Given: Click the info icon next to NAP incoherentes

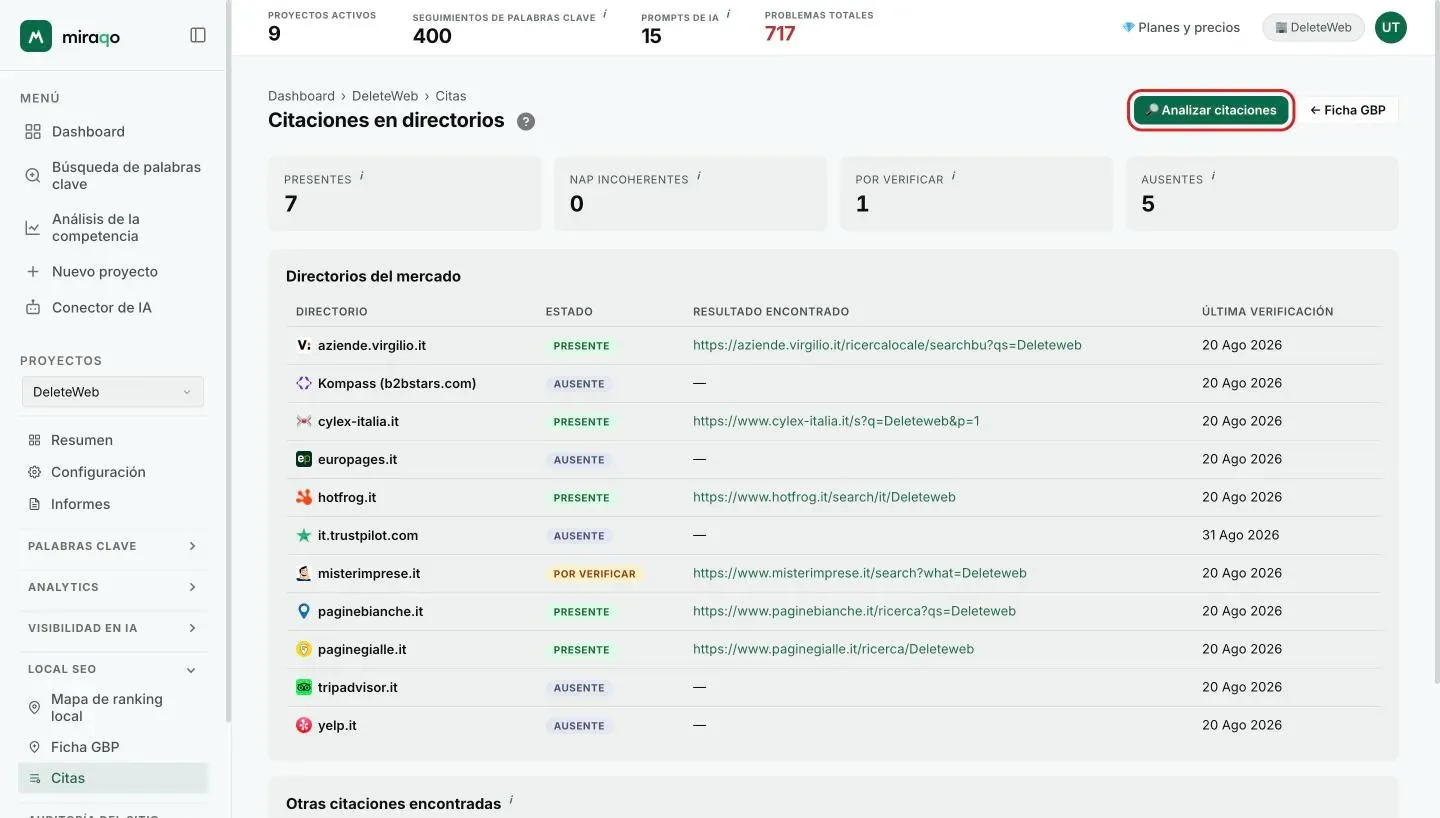Looking at the screenshot, I should [x=698, y=176].
